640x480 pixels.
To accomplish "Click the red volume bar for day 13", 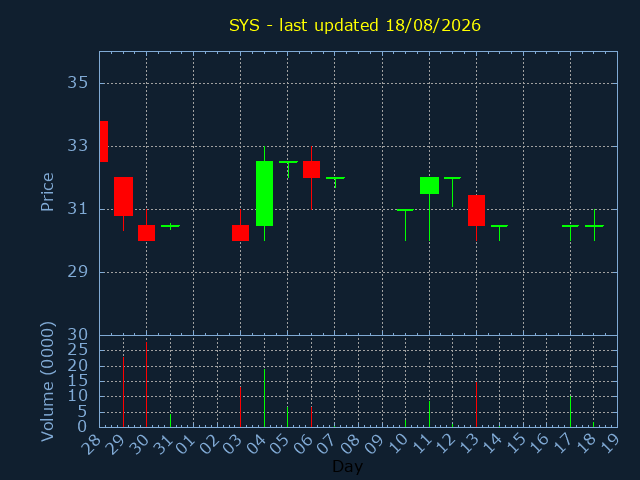I will click(x=476, y=404).
